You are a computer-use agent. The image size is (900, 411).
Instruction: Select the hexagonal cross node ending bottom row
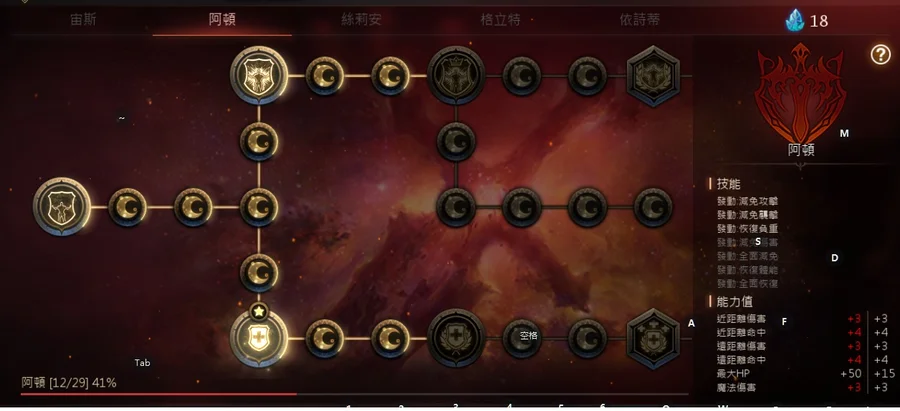pyautogui.click(x=653, y=339)
